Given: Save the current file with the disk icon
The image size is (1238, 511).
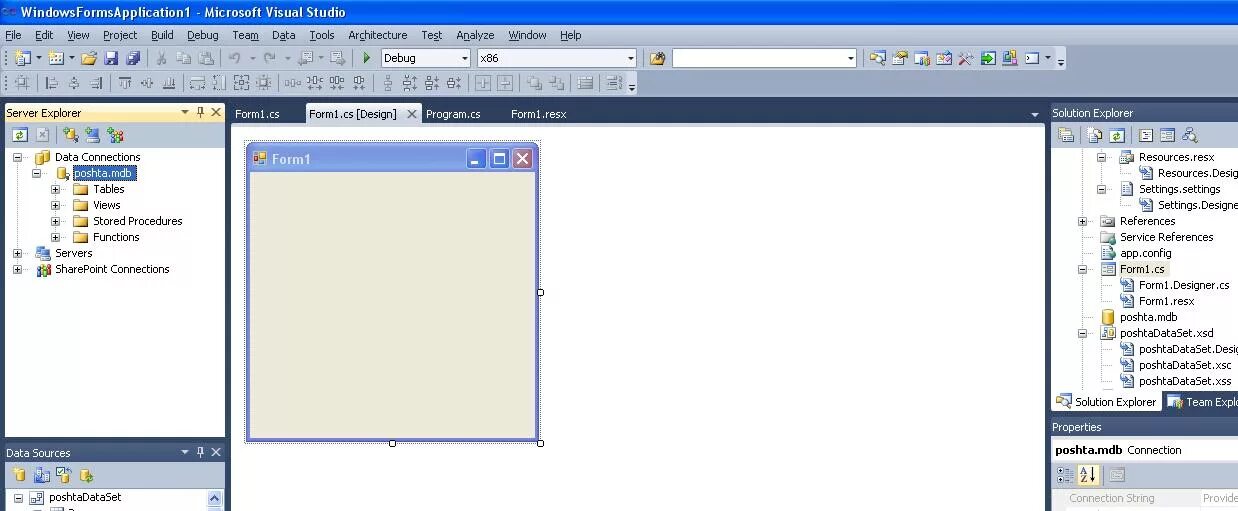Looking at the screenshot, I should point(111,58).
